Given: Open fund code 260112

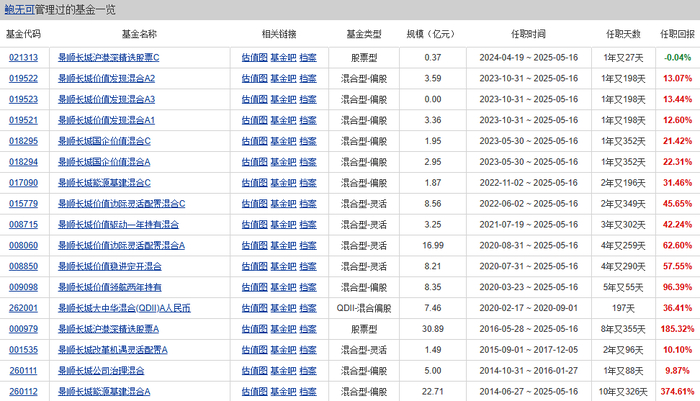Looking at the screenshot, I should (x=24, y=392).
